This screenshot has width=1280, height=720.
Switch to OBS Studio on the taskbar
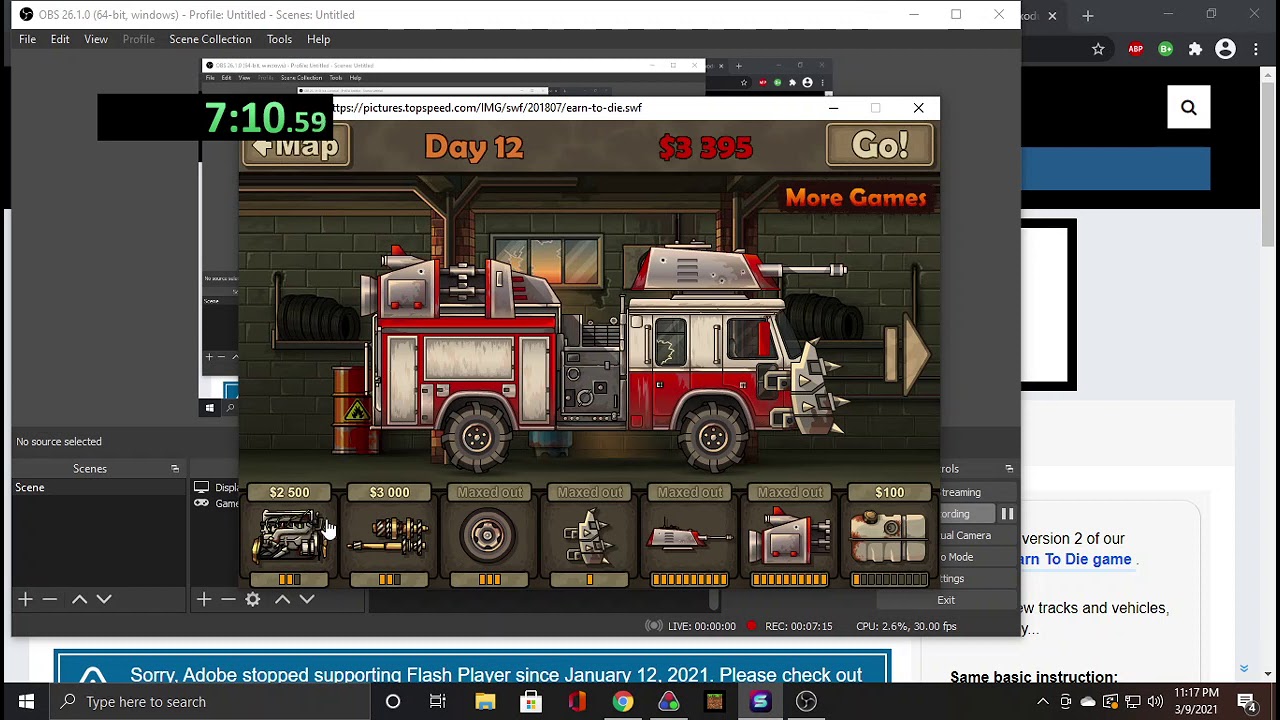(806, 702)
